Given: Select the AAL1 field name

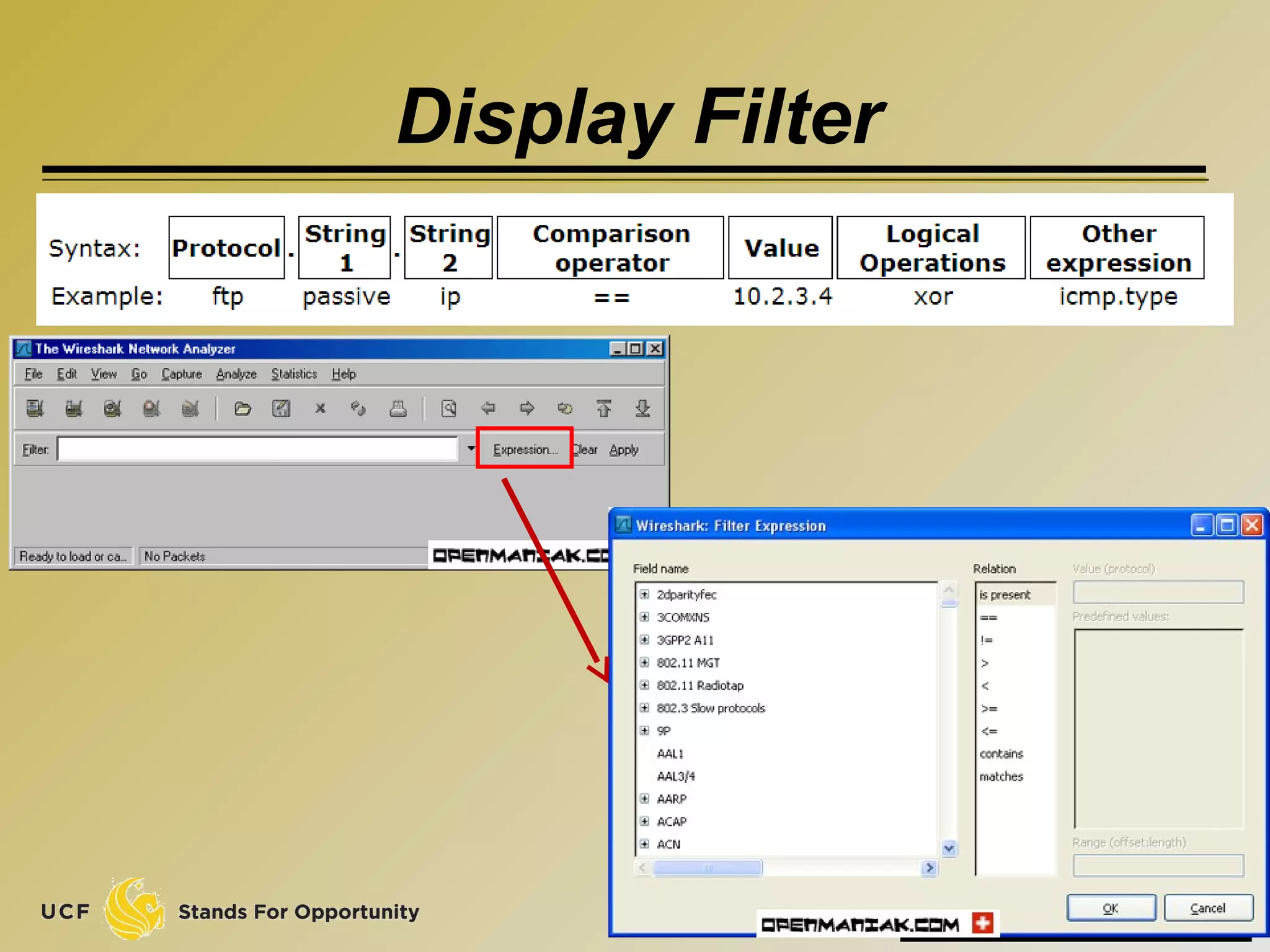Looking at the screenshot, I should pyautogui.click(x=670, y=753).
